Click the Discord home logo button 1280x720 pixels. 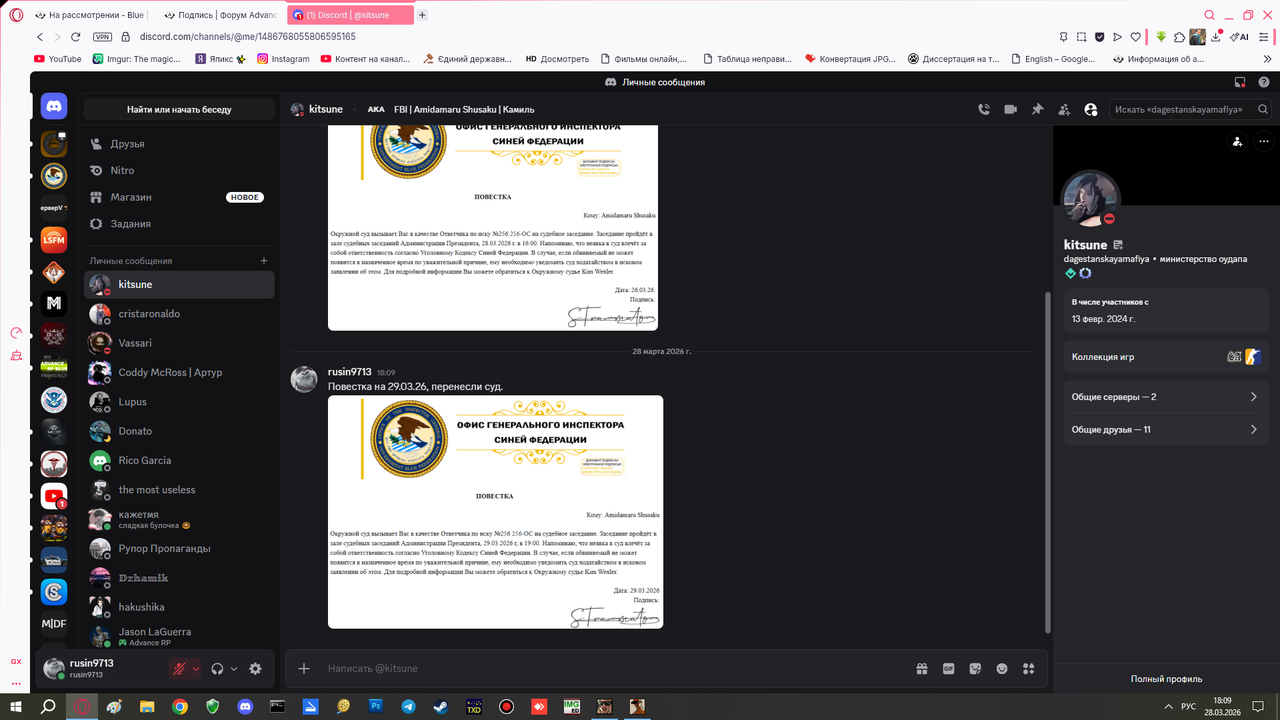[54, 106]
